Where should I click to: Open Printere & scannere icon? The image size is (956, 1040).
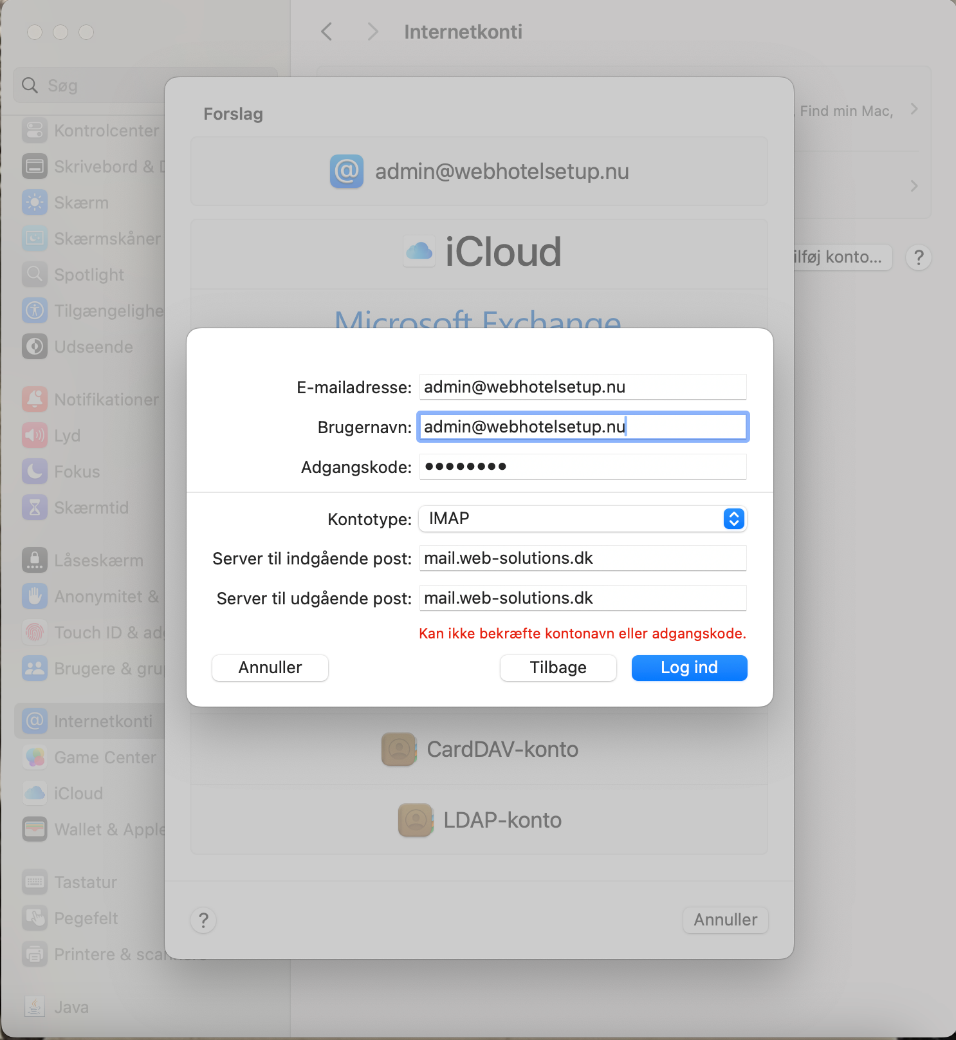(34, 954)
